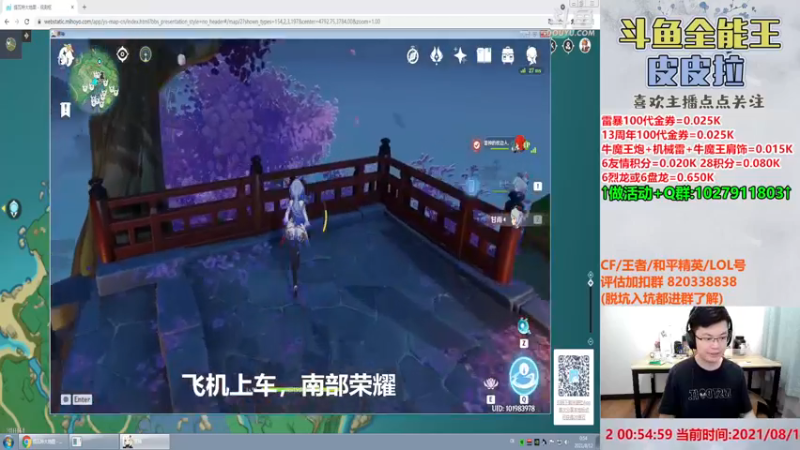800x450 pixels.
Task: Use the gadget Z icon
Action: [523, 326]
